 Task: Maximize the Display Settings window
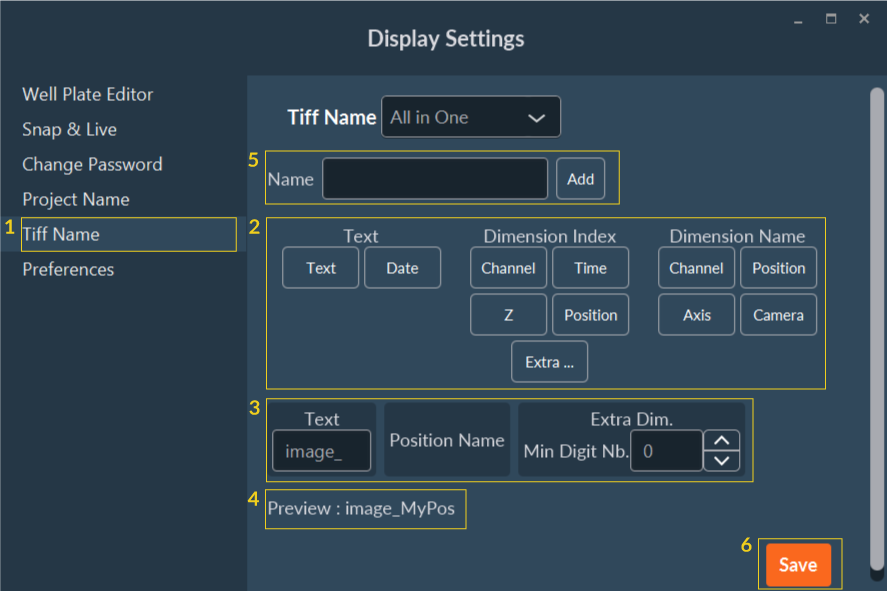[831, 19]
